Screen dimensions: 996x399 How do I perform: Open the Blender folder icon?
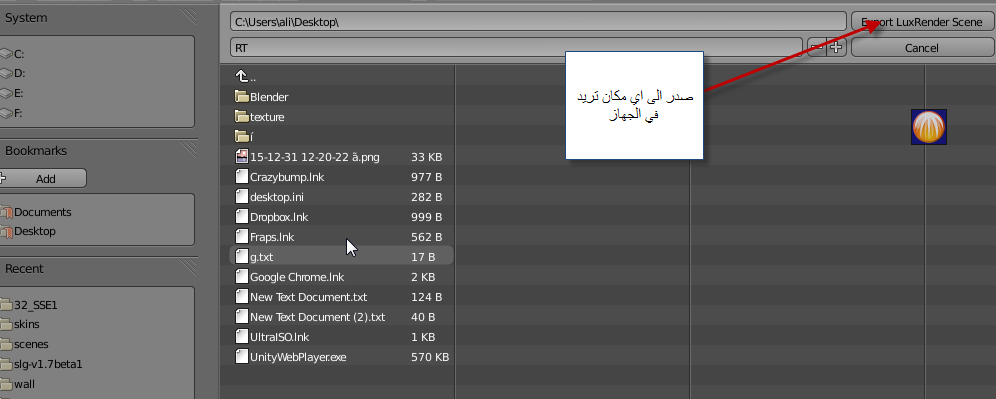coord(241,97)
